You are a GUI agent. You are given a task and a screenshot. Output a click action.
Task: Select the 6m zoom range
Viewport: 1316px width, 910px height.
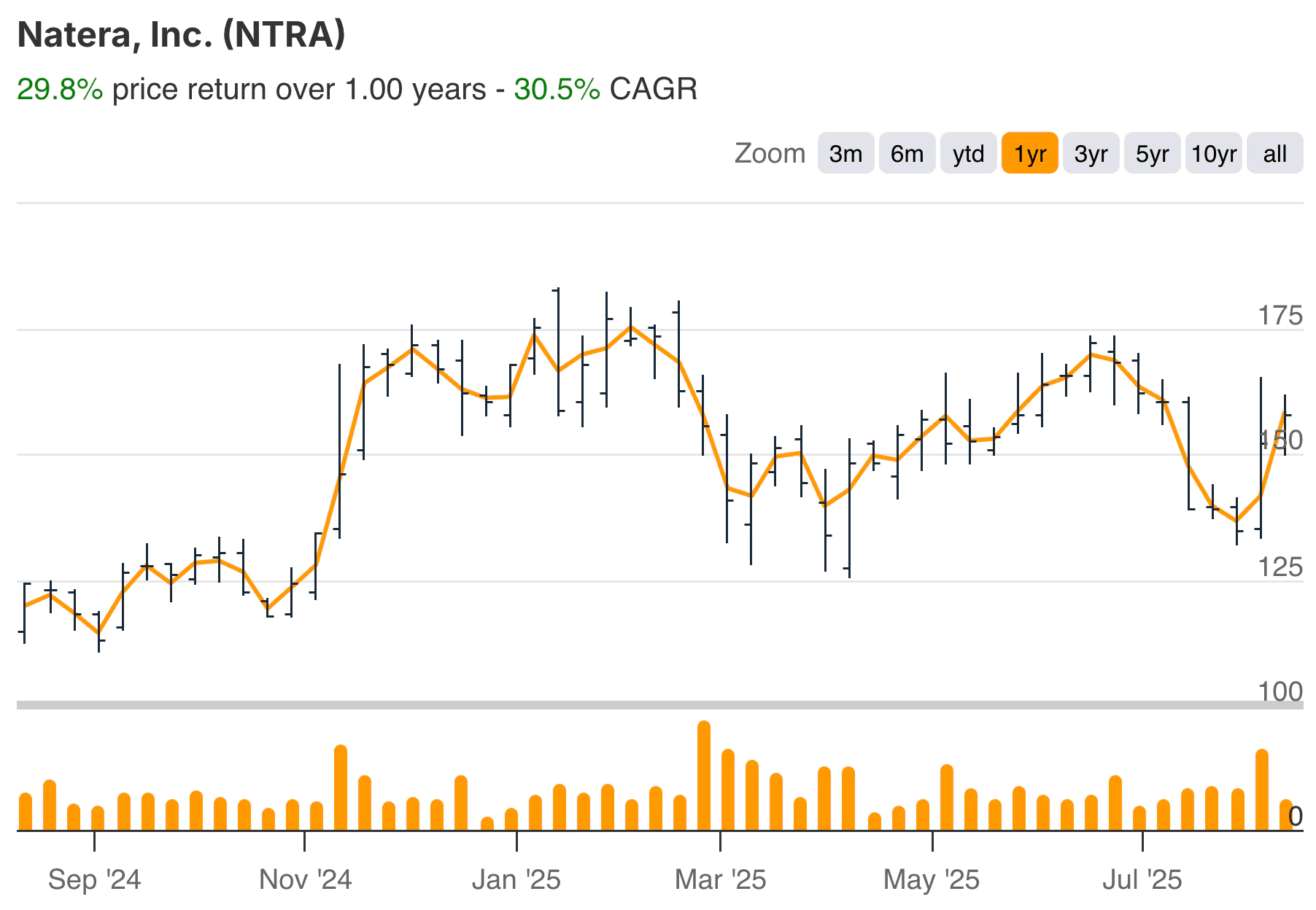point(907,153)
